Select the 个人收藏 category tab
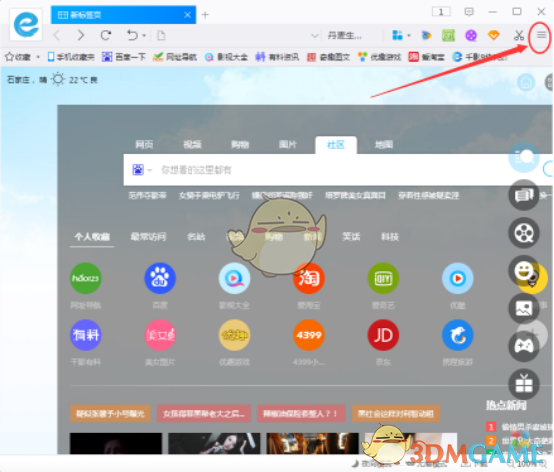This screenshot has height=472, width=554. [92, 237]
